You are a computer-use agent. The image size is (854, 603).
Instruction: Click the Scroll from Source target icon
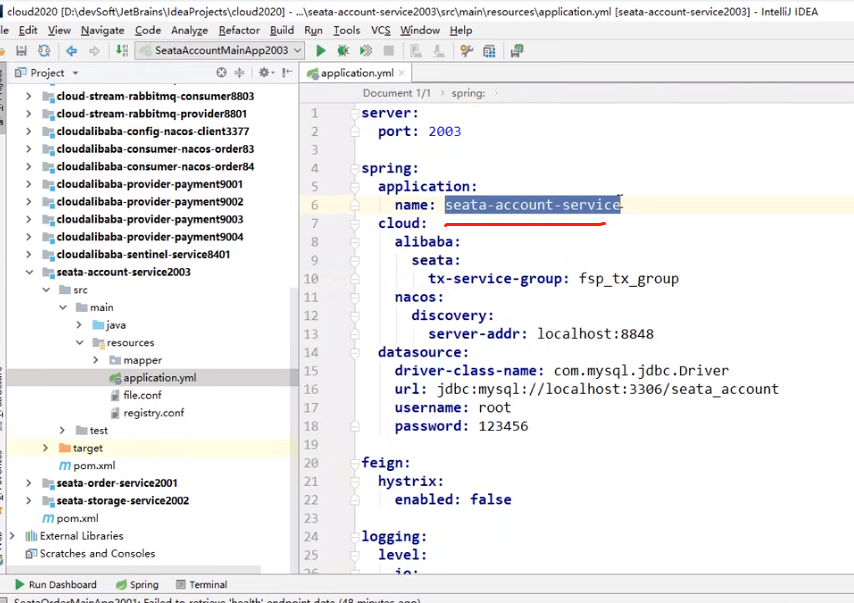[x=222, y=73]
